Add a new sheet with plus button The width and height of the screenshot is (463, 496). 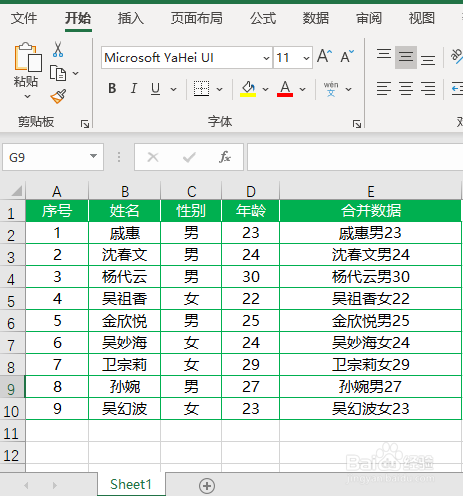(x=207, y=486)
